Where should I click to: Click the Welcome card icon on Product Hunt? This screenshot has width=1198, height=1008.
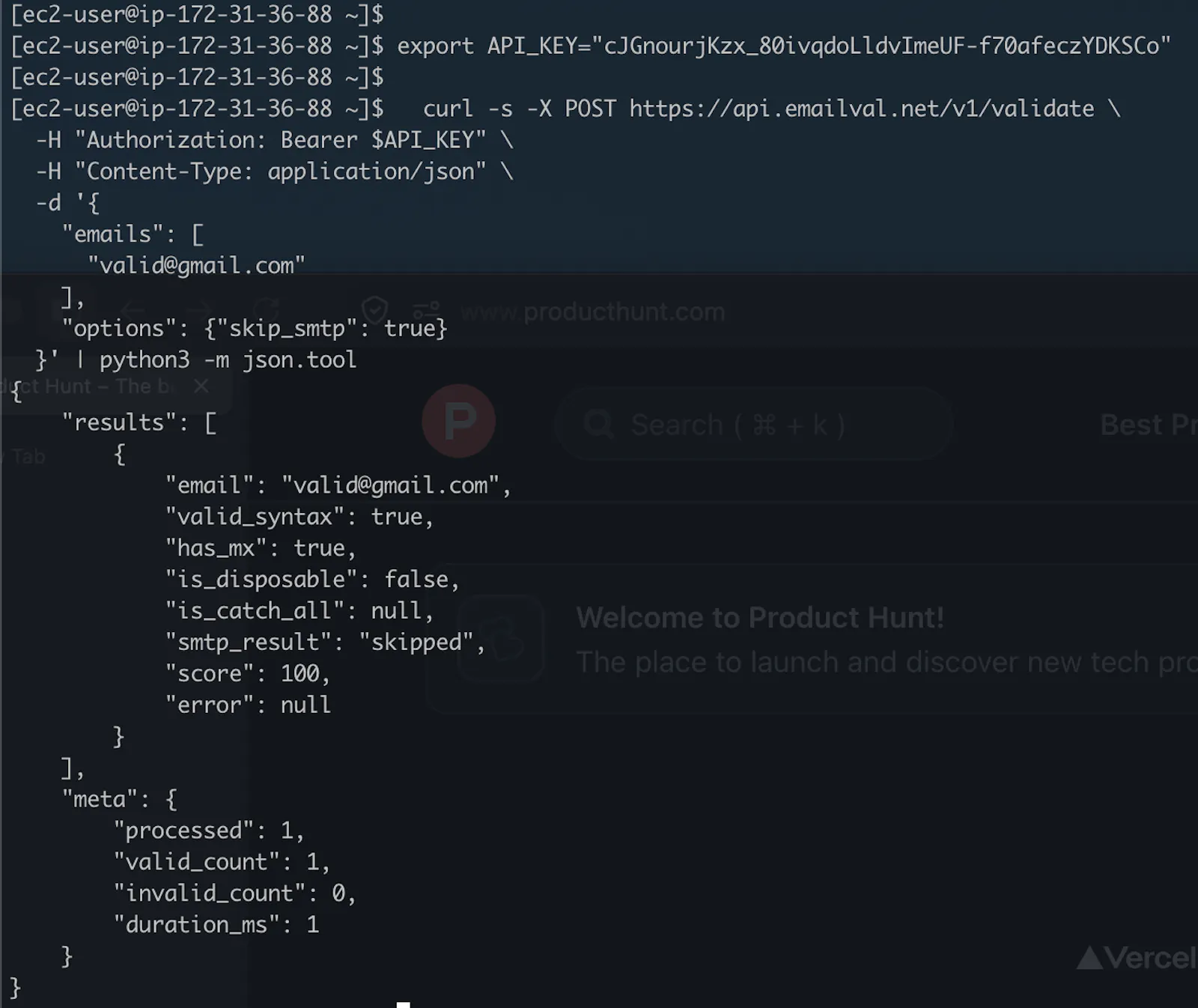coord(501,639)
